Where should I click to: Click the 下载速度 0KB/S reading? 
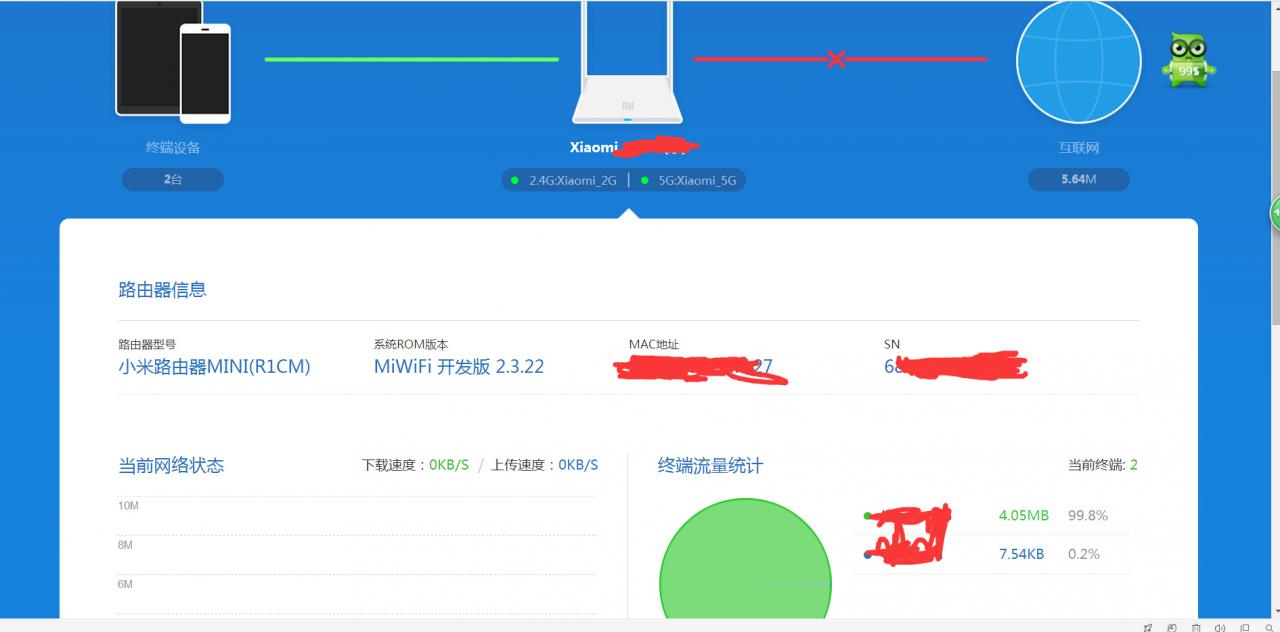(x=415, y=465)
